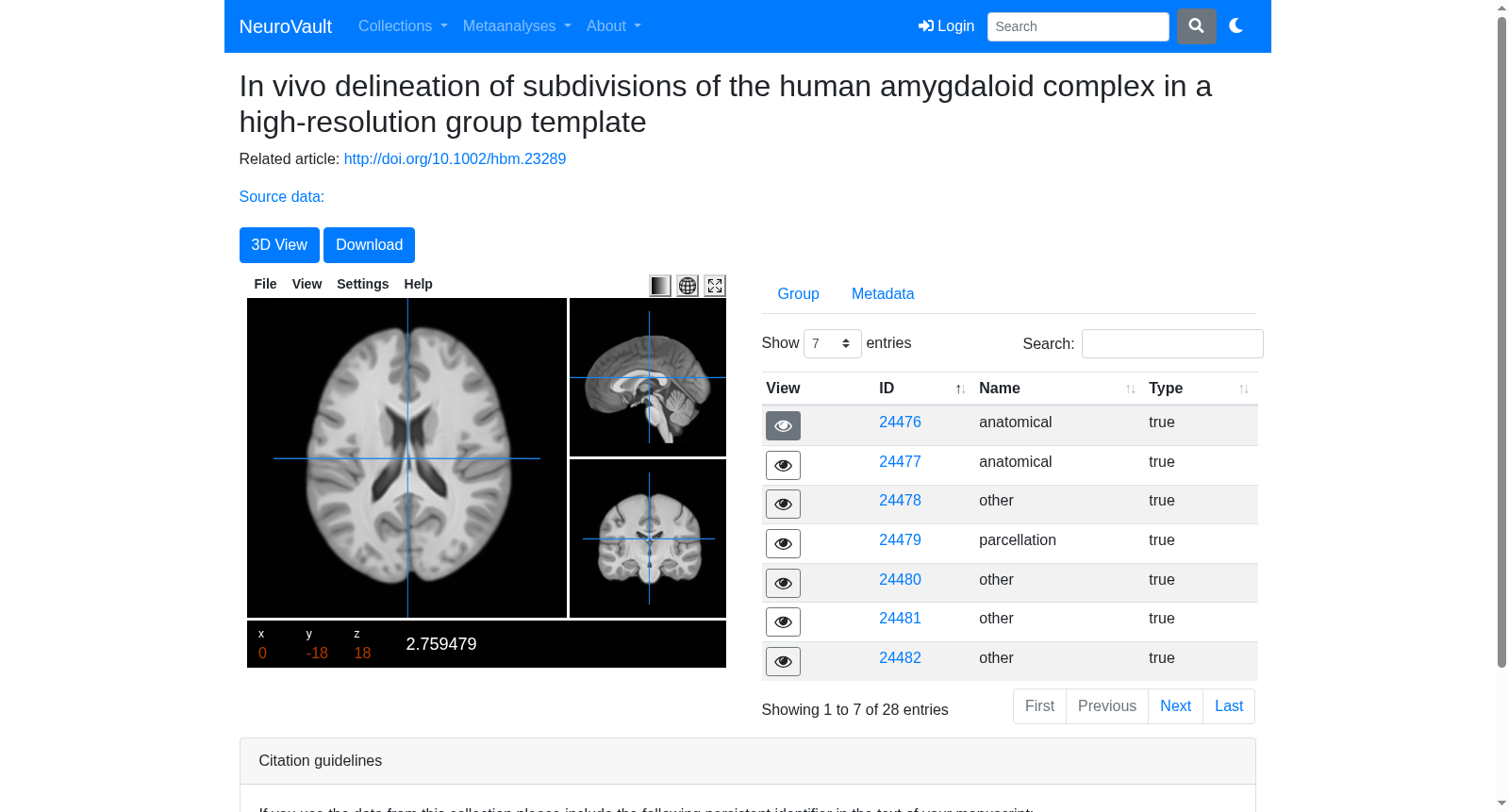Viewport: 1509px width, 812px height.
Task: Click the search magnifier button
Action: coord(1196,26)
